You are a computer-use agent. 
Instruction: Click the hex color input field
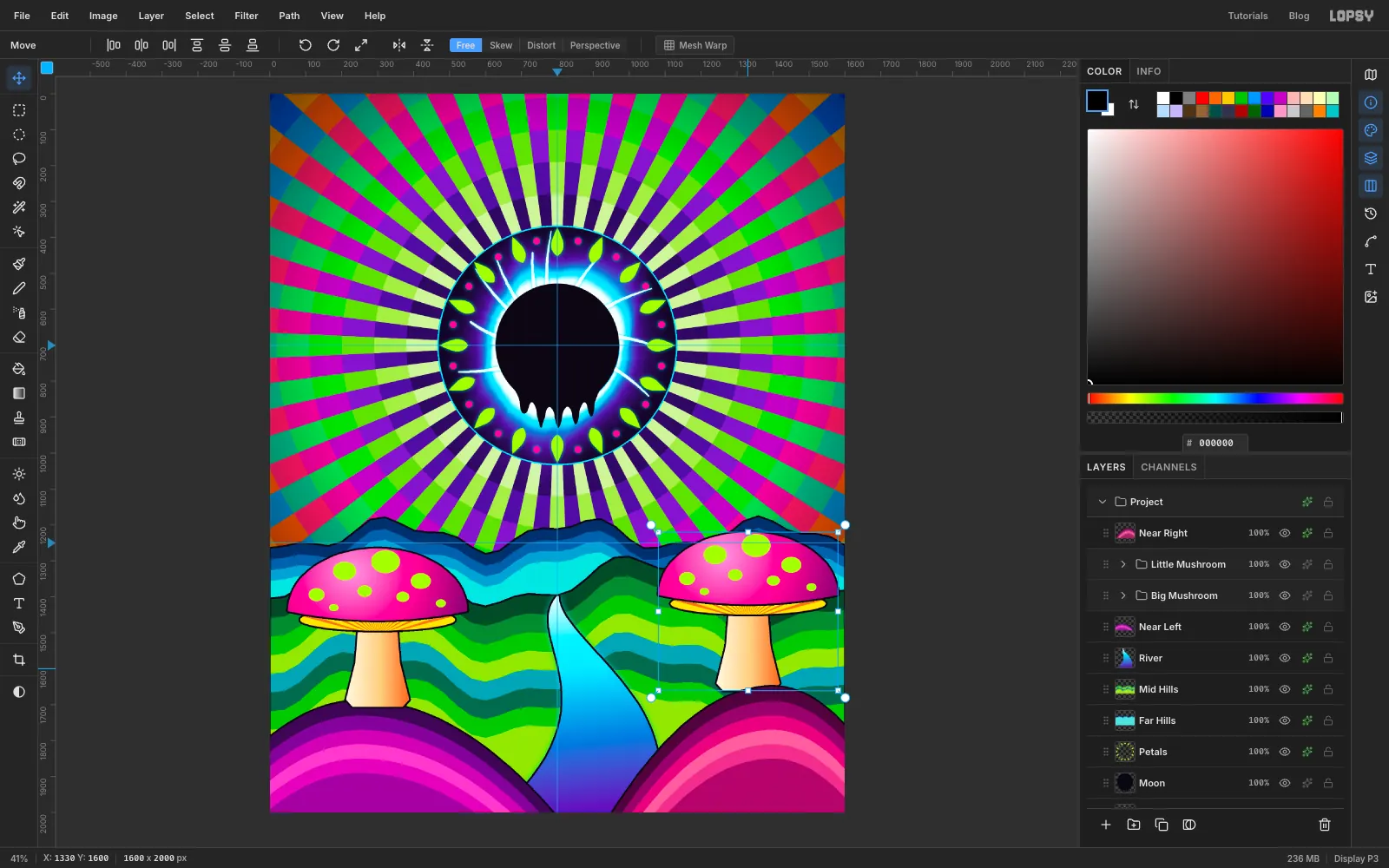(x=1215, y=443)
